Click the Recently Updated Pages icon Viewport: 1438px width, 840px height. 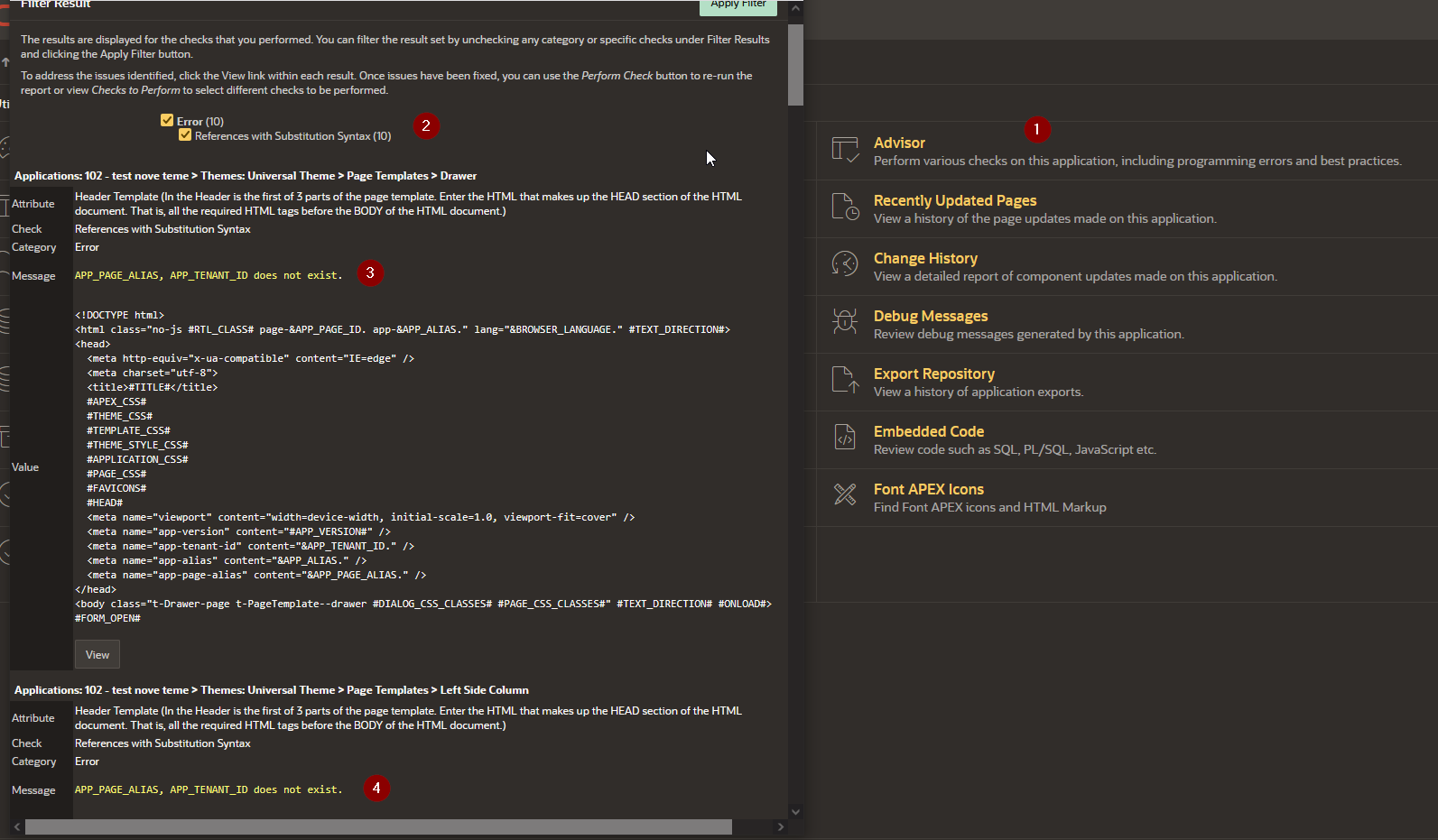coord(845,208)
